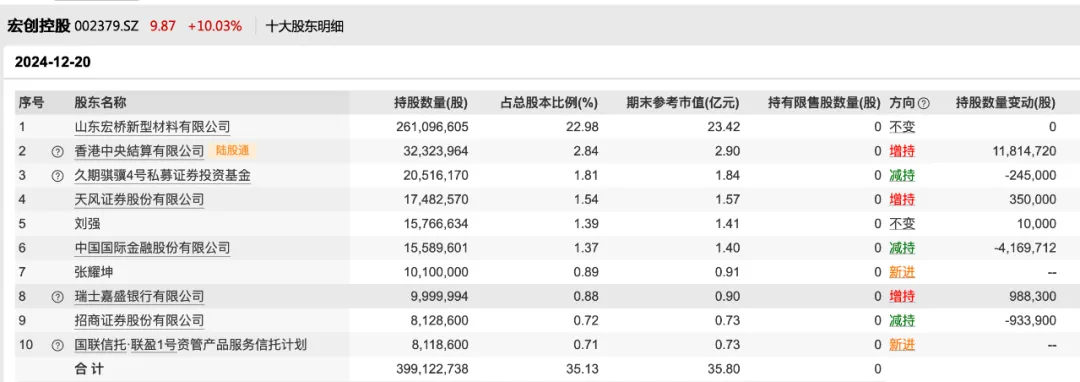Sort by 期末参考市值(亿元) column header
This screenshot has height=382, width=1080.
[683, 103]
